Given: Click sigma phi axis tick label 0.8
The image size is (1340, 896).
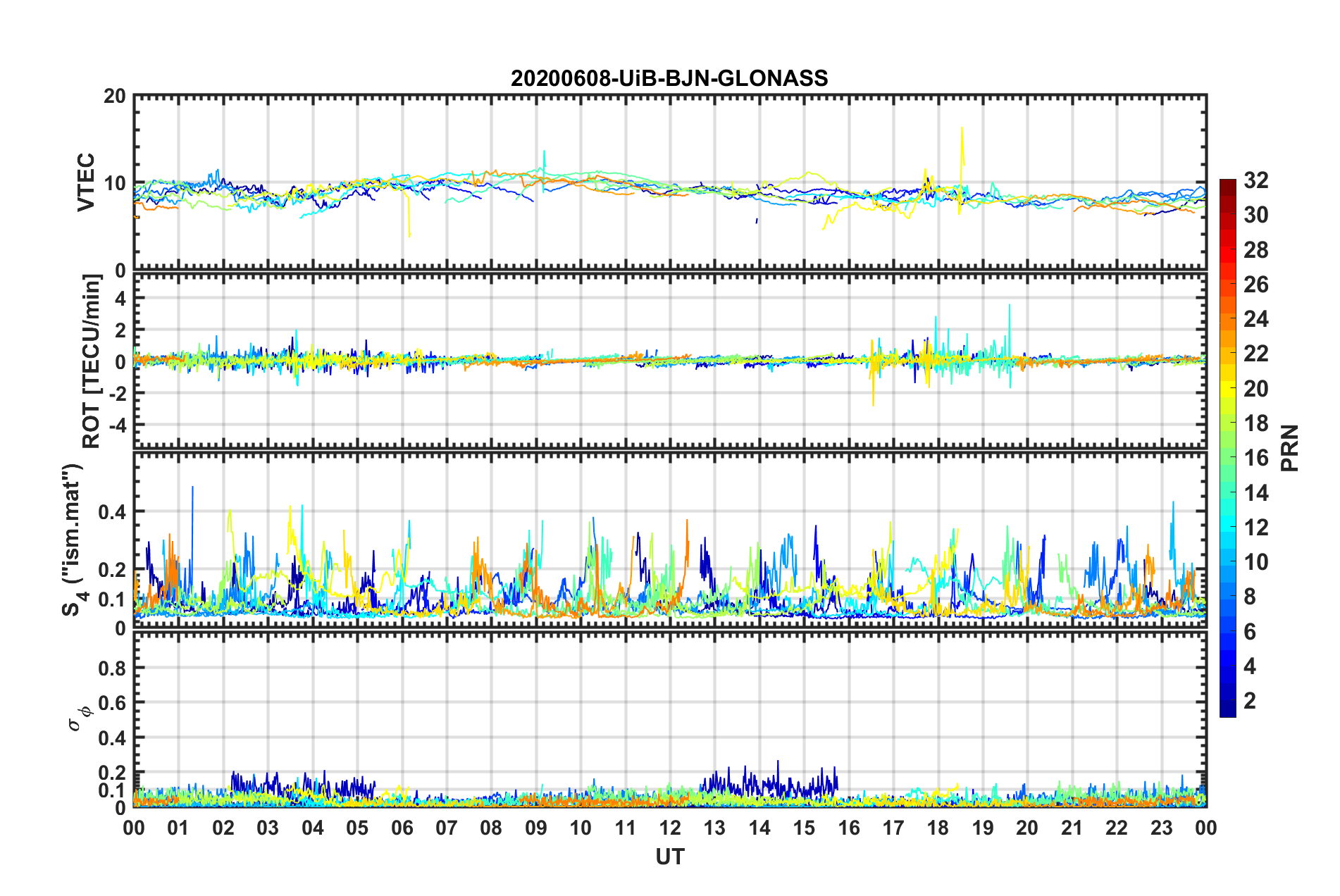Looking at the screenshot, I should 113,668.
